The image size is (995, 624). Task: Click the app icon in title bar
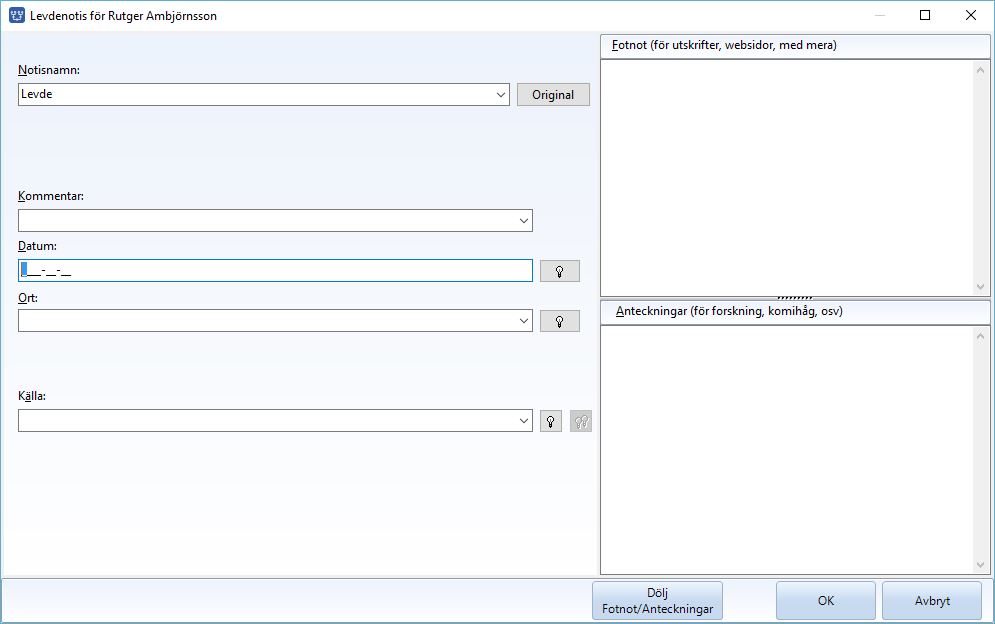[16, 15]
